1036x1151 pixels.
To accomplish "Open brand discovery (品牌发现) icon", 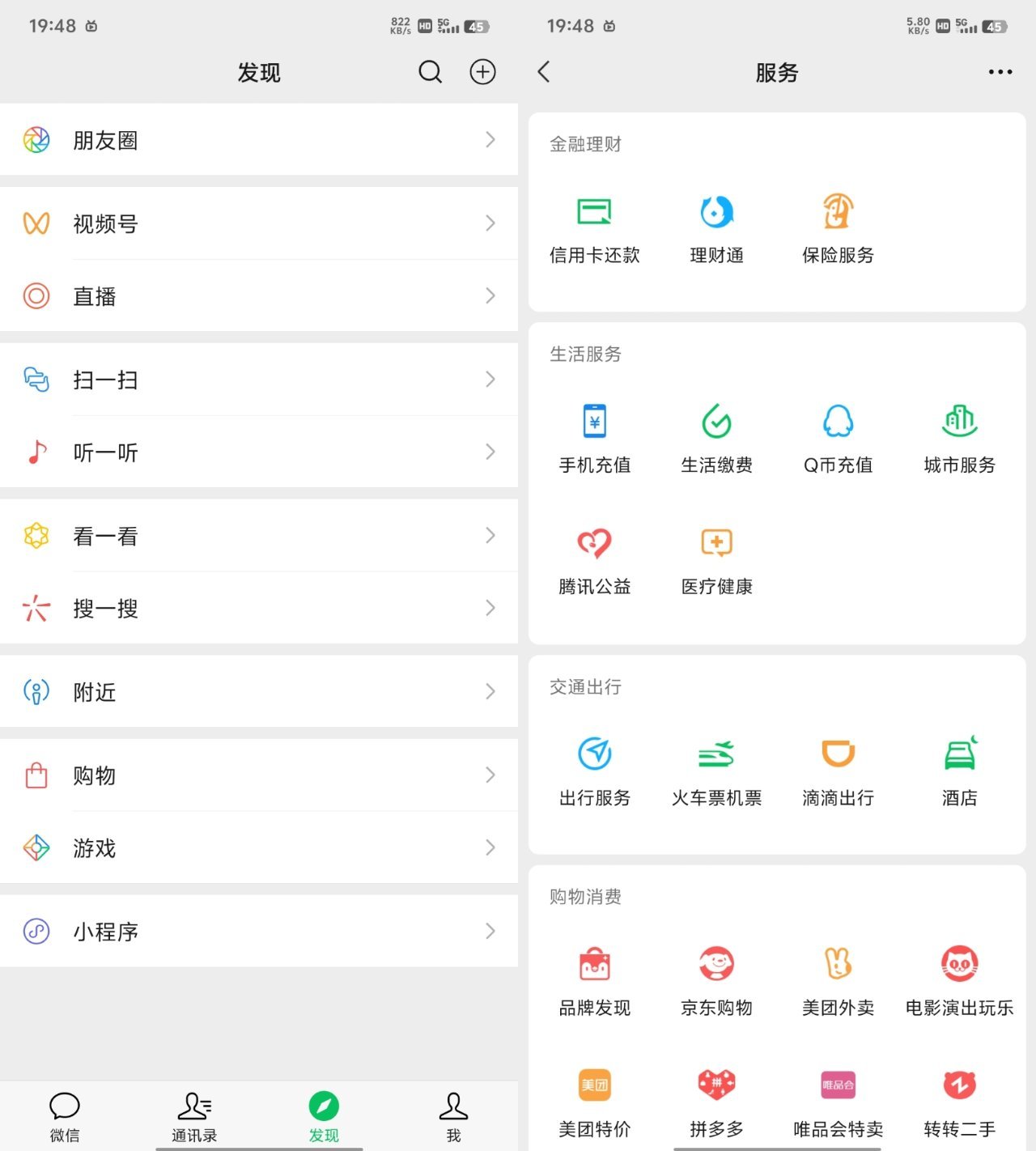I will pyautogui.click(x=595, y=963).
